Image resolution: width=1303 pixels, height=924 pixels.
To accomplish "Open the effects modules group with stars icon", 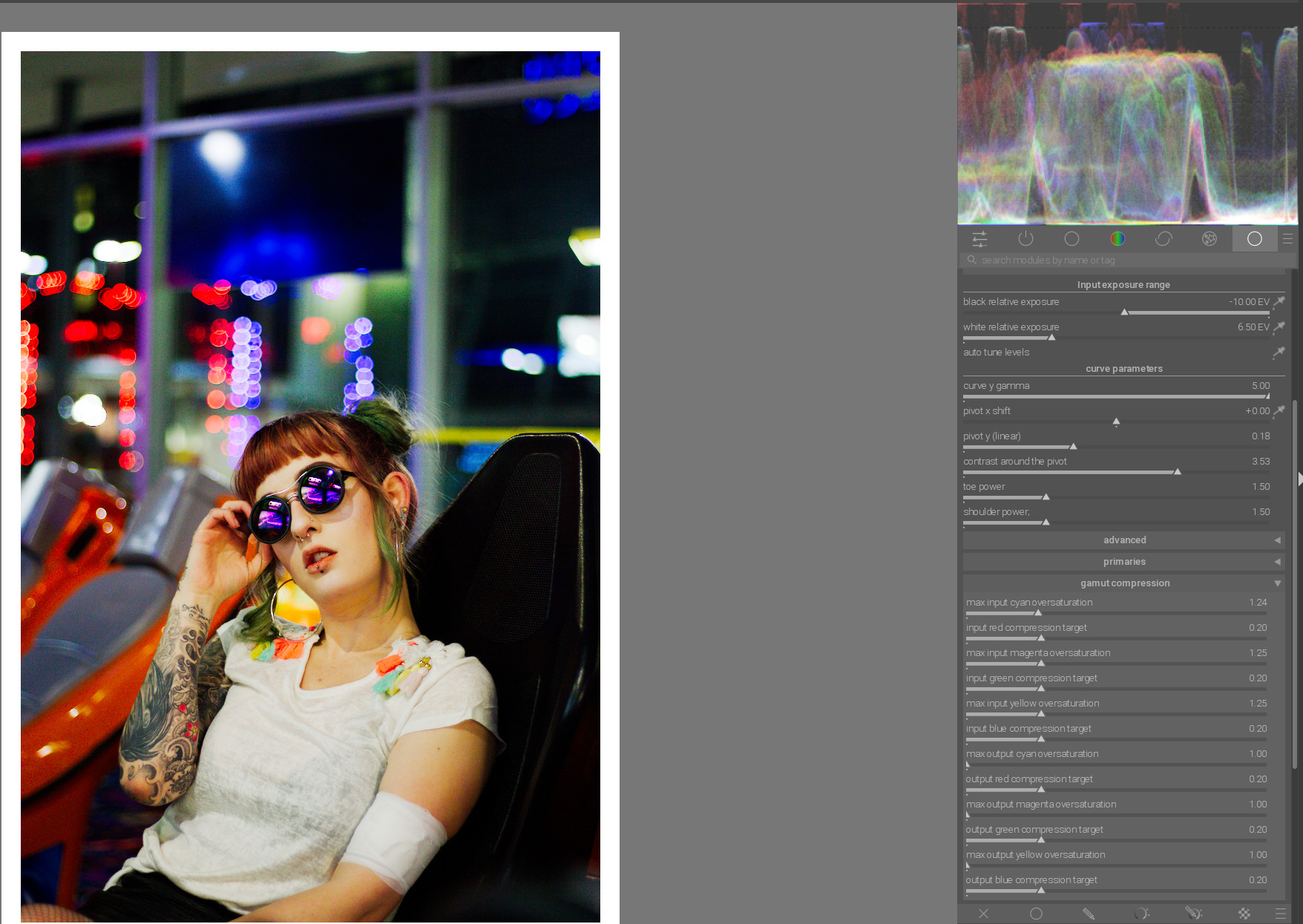I will (x=1210, y=239).
